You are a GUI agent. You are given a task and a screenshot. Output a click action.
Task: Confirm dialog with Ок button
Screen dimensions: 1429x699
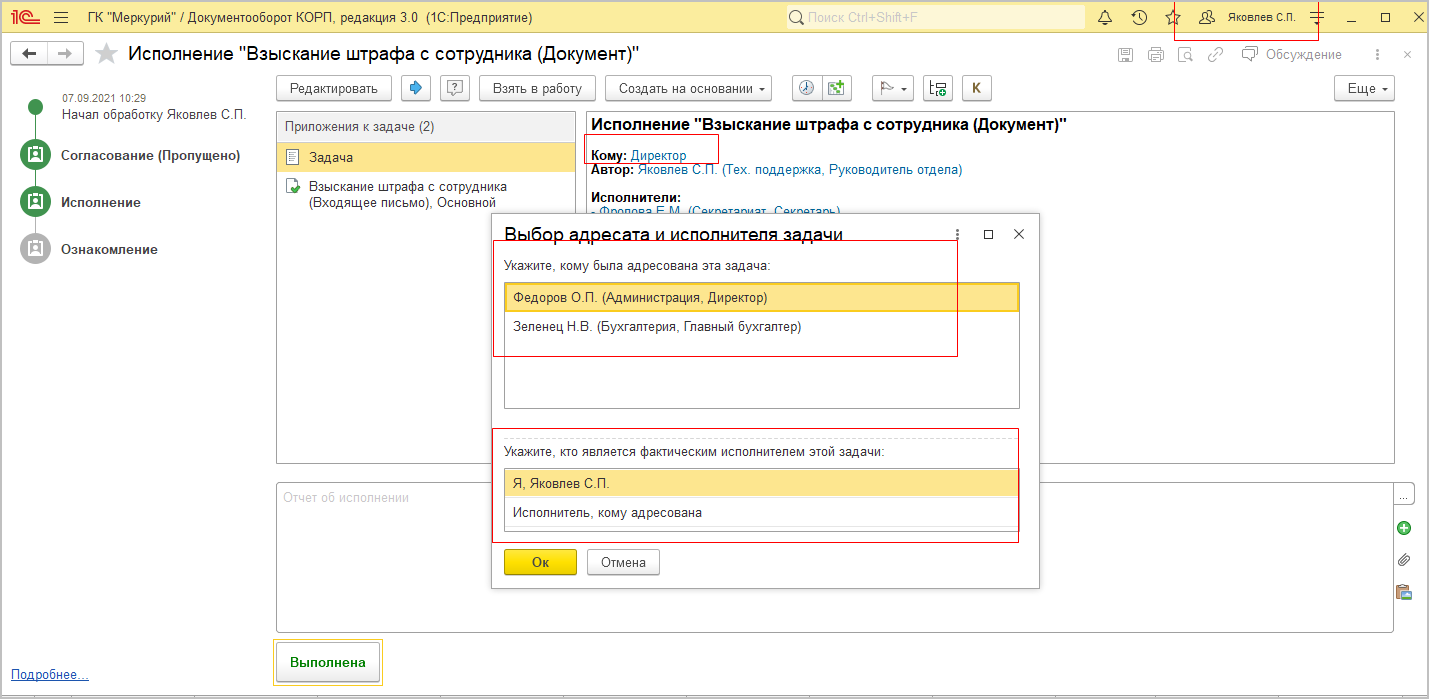540,562
